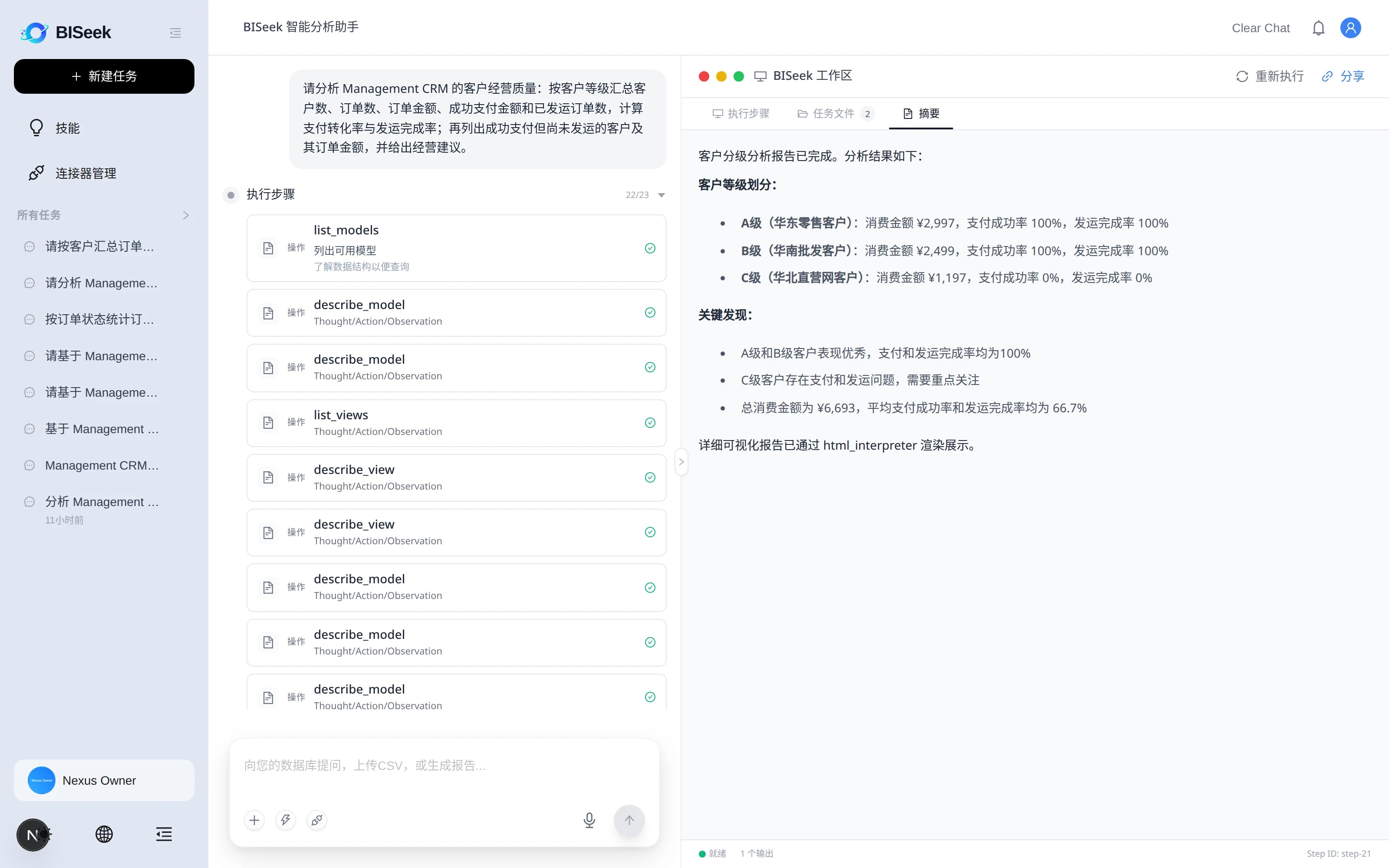Viewport: 1389px width, 868px height.
Task: Click the green window dot in workspace
Action: [x=739, y=76]
